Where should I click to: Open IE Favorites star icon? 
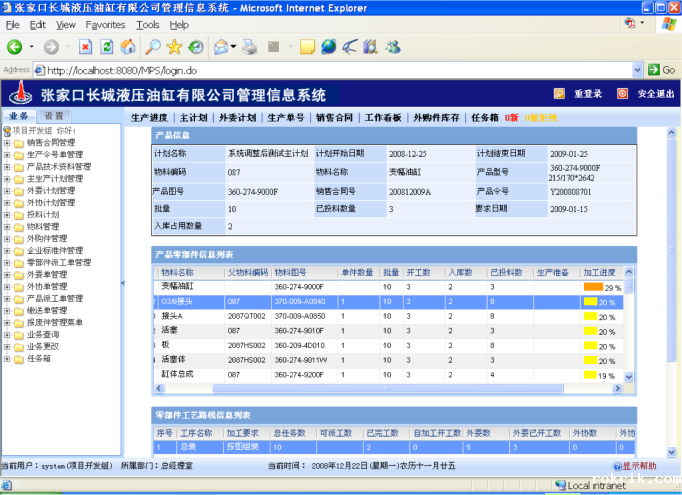pyautogui.click(x=174, y=46)
